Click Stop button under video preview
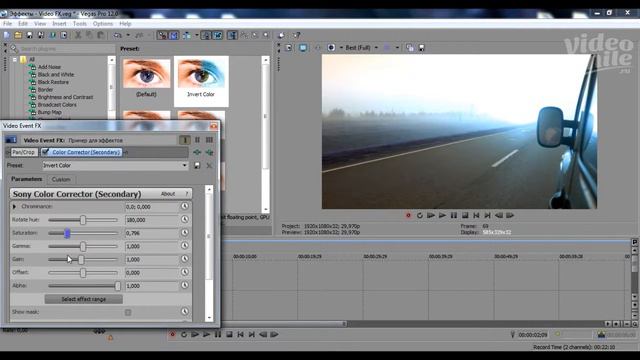The width and height of the screenshot is (640, 360). click(x=465, y=215)
